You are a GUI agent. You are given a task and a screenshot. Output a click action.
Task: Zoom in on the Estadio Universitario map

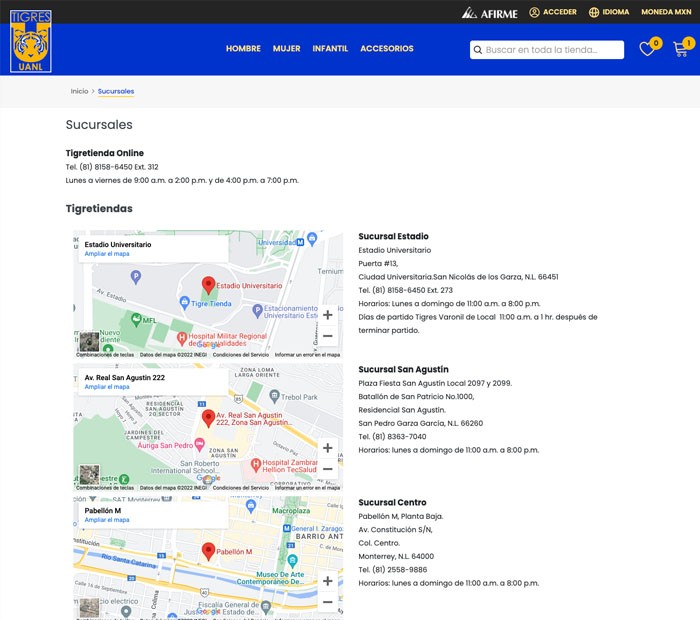tap(328, 315)
